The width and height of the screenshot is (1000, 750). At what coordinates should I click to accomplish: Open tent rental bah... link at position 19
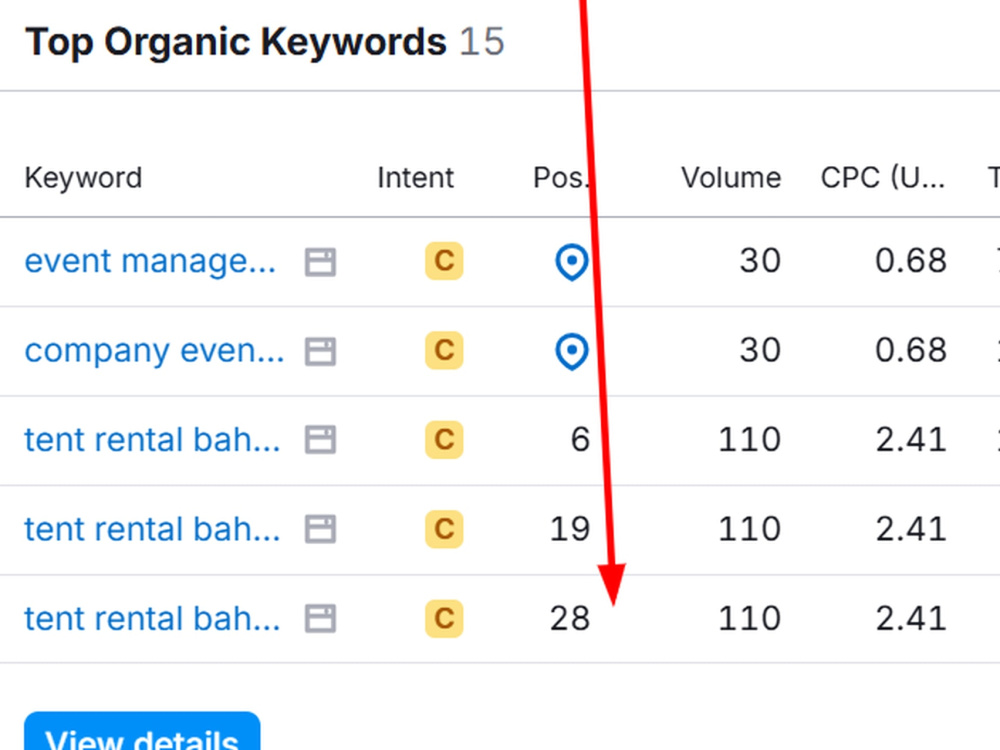pos(152,529)
